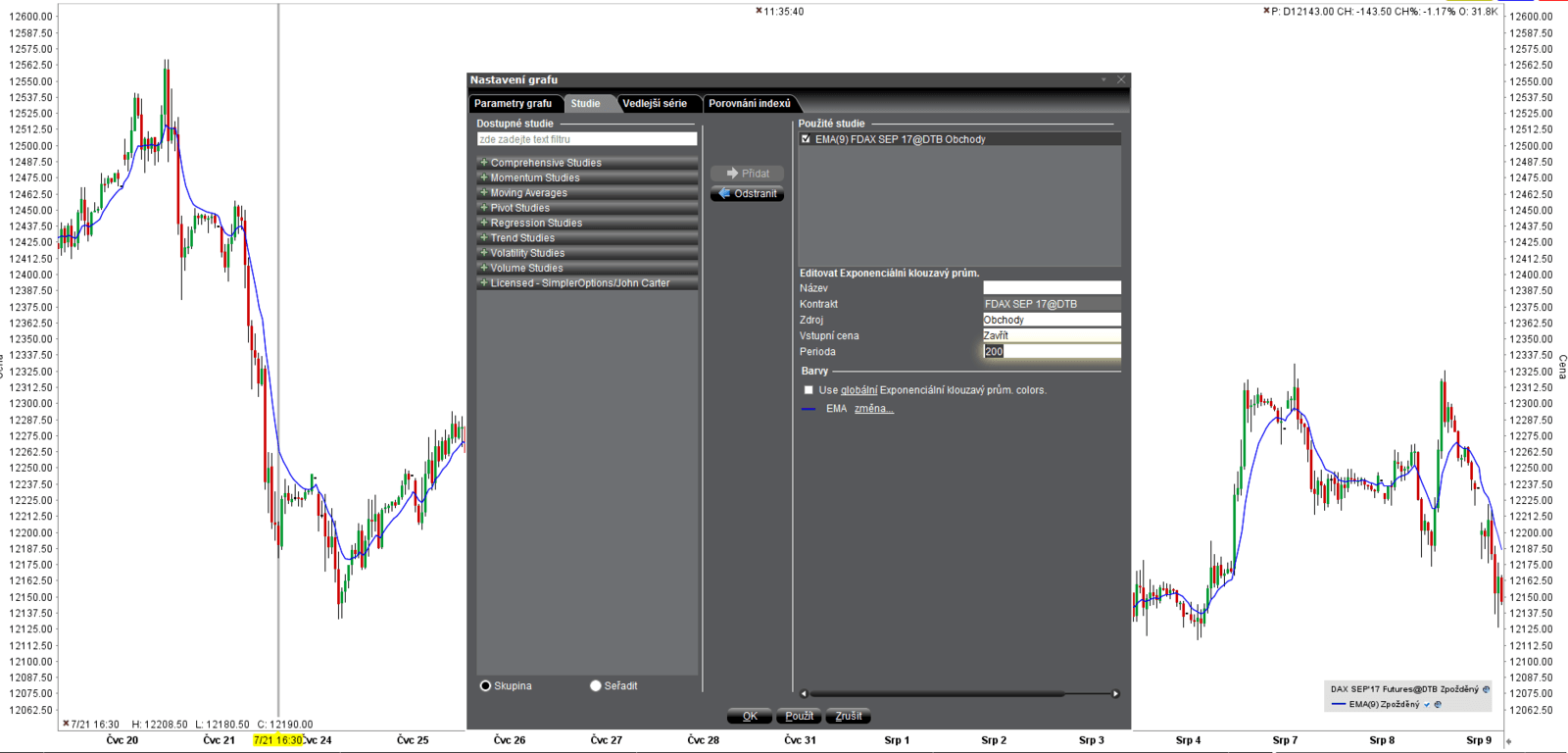Open the small arrow menu in Nastavení grafu title bar
The image size is (1568, 753).
[x=1103, y=79]
